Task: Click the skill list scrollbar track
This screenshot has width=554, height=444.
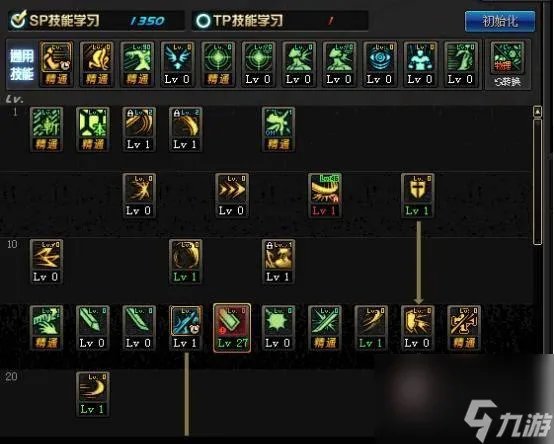Action: (x=537, y=182)
